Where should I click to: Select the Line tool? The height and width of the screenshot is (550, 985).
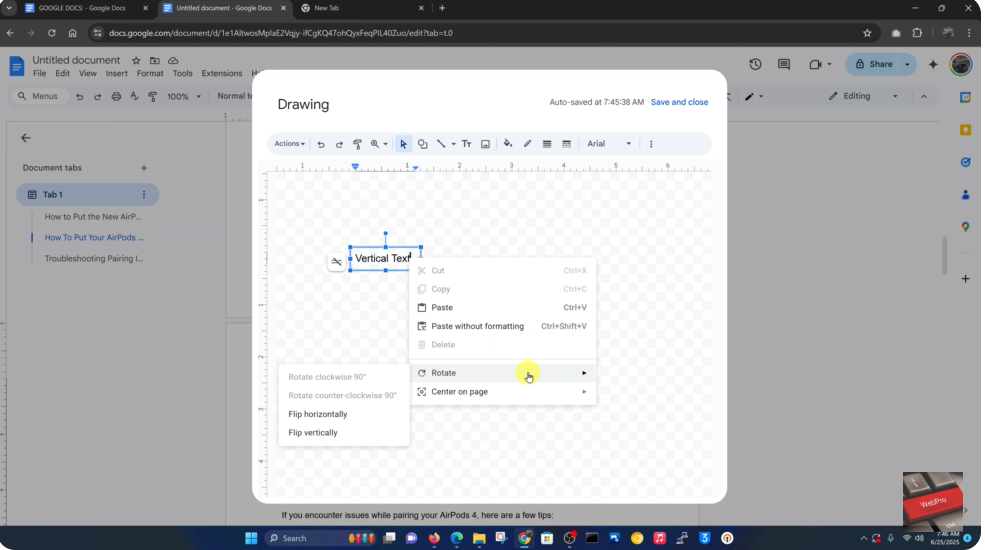tap(441, 144)
